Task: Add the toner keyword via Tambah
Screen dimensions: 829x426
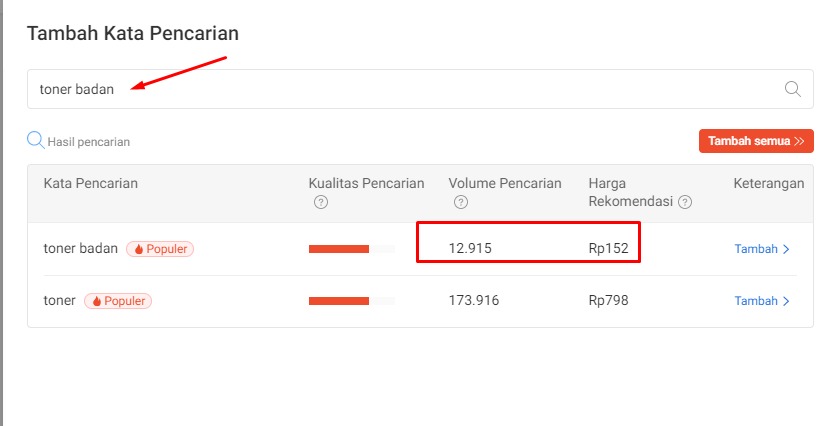Action: pyautogui.click(x=762, y=301)
